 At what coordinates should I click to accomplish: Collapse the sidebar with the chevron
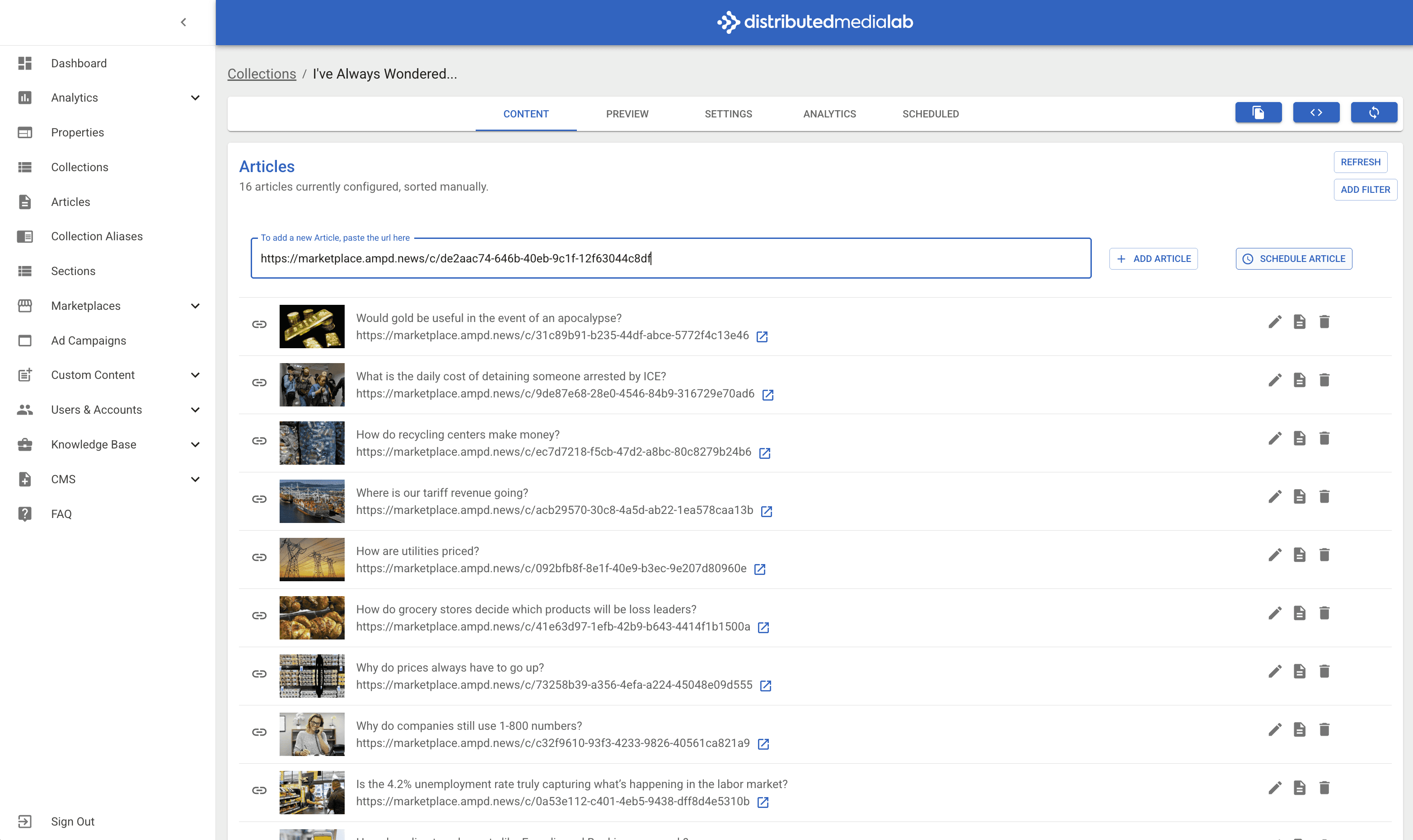[x=183, y=22]
